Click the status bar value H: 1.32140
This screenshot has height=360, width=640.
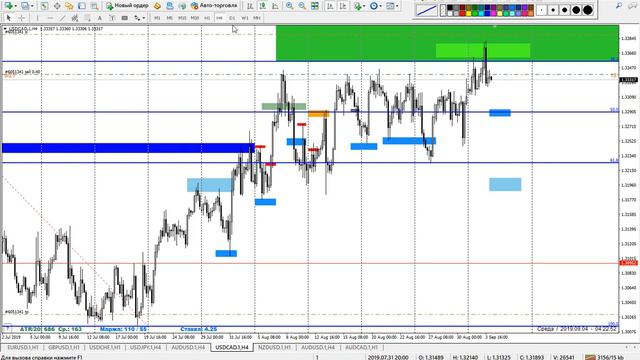[465, 357]
